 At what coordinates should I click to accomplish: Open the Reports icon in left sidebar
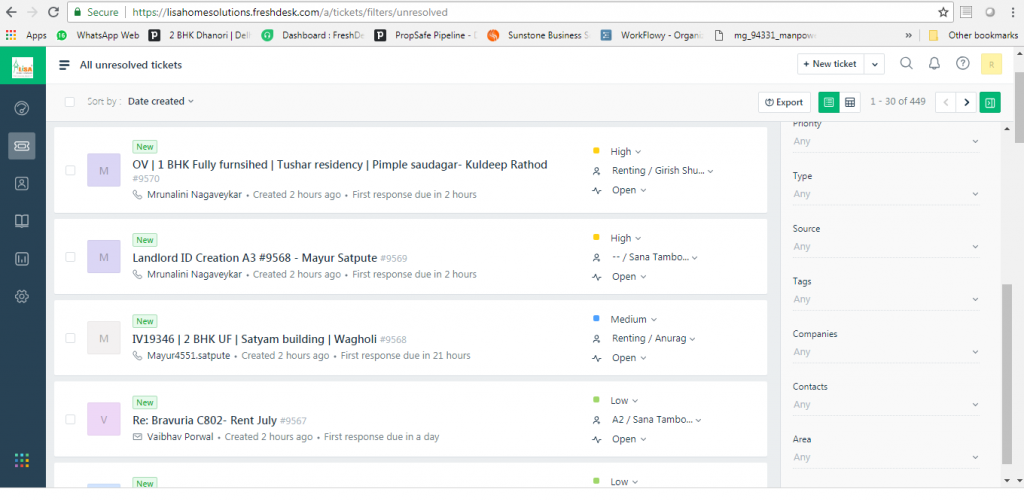pyautogui.click(x=22, y=259)
